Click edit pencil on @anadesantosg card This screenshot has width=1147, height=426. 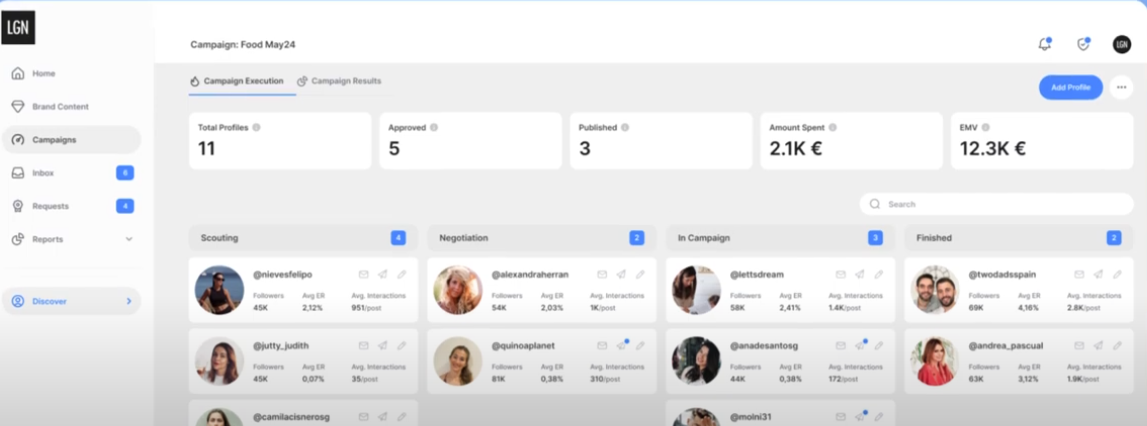click(879, 345)
